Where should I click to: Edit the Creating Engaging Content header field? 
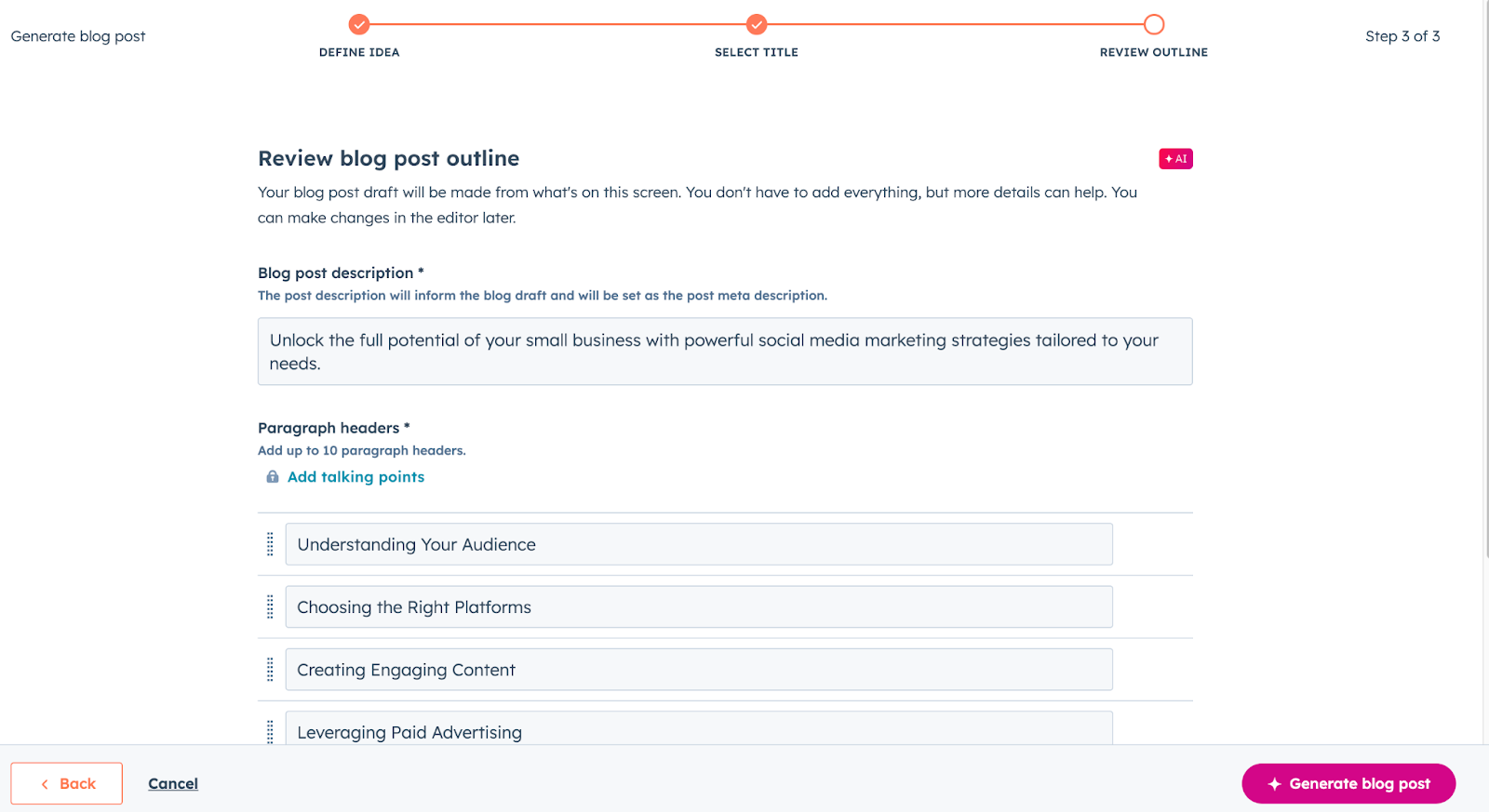point(699,670)
